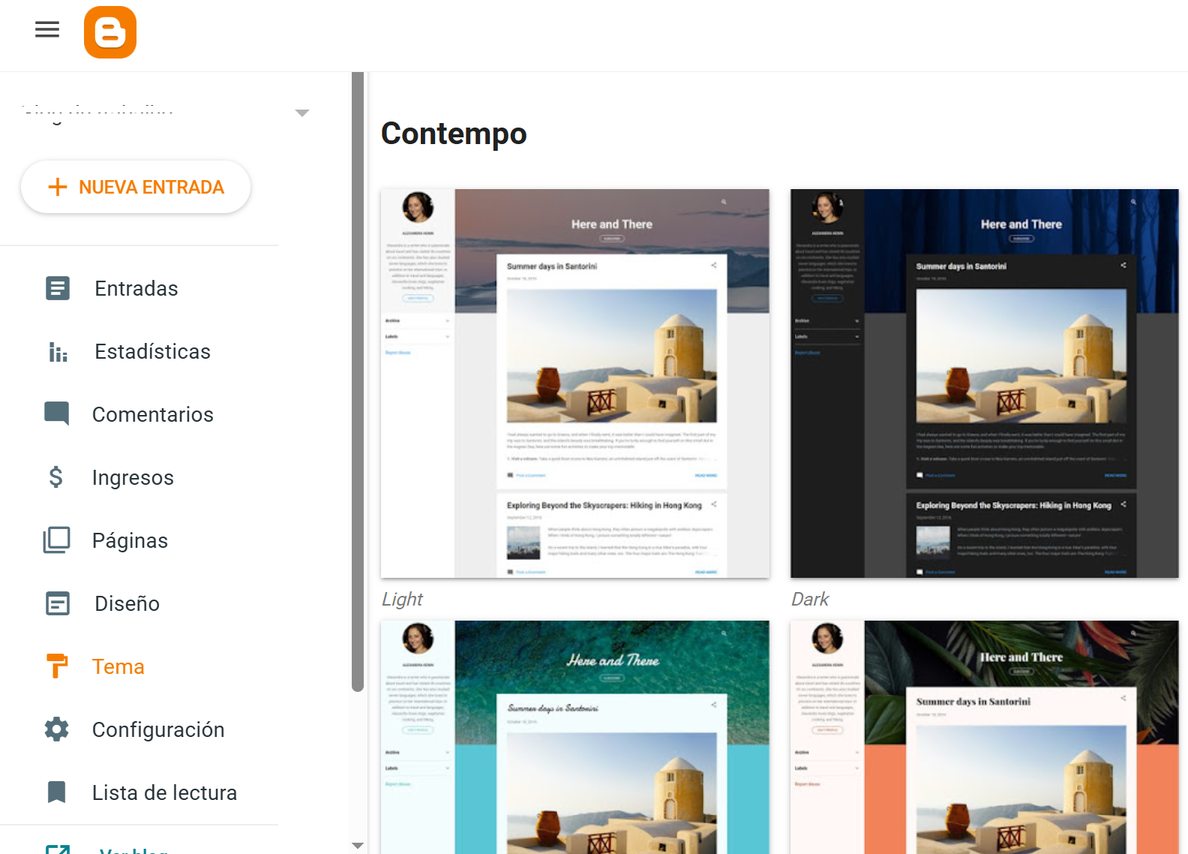The height and width of the screenshot is (854, 1188).
Task: Click the Diseño layout icon
Action: [58, 604]
